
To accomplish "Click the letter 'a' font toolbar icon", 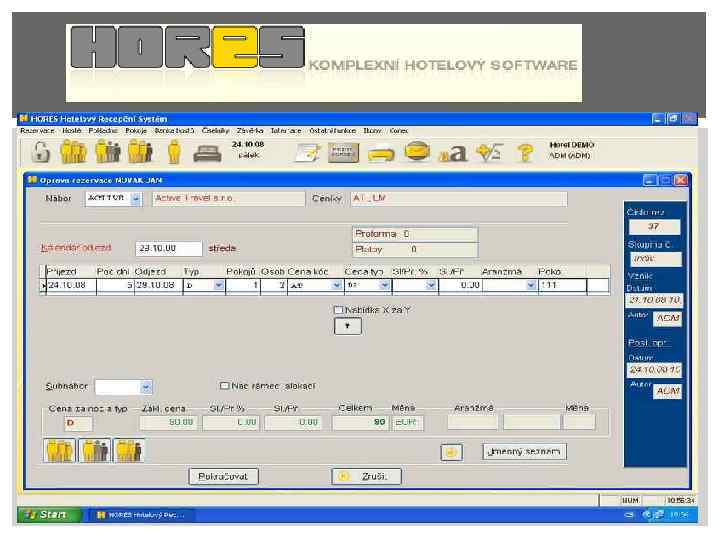I will [x=452, y=153].
